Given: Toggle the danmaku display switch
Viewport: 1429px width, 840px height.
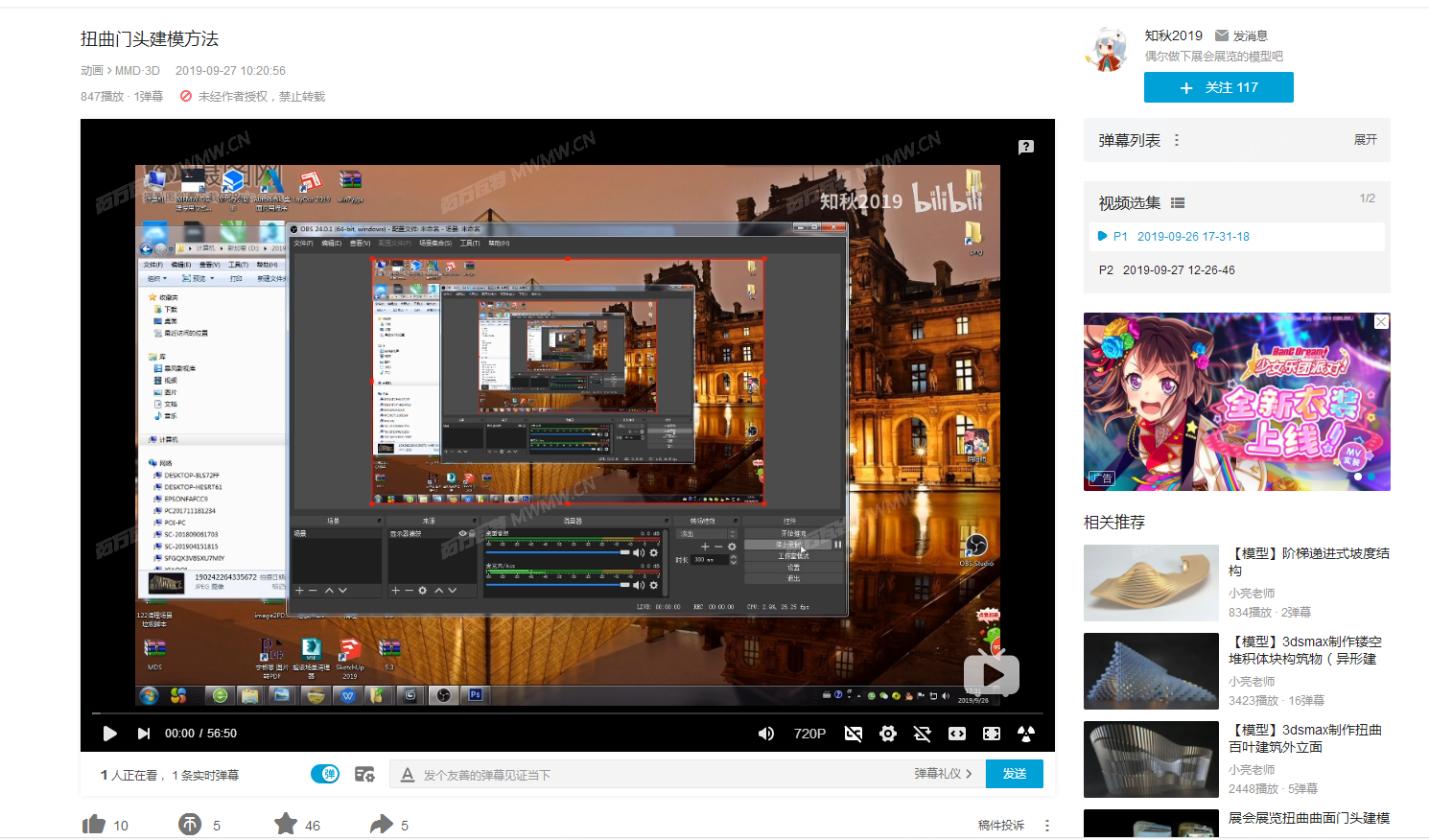Looking at the screenshot, I should 325,774.
